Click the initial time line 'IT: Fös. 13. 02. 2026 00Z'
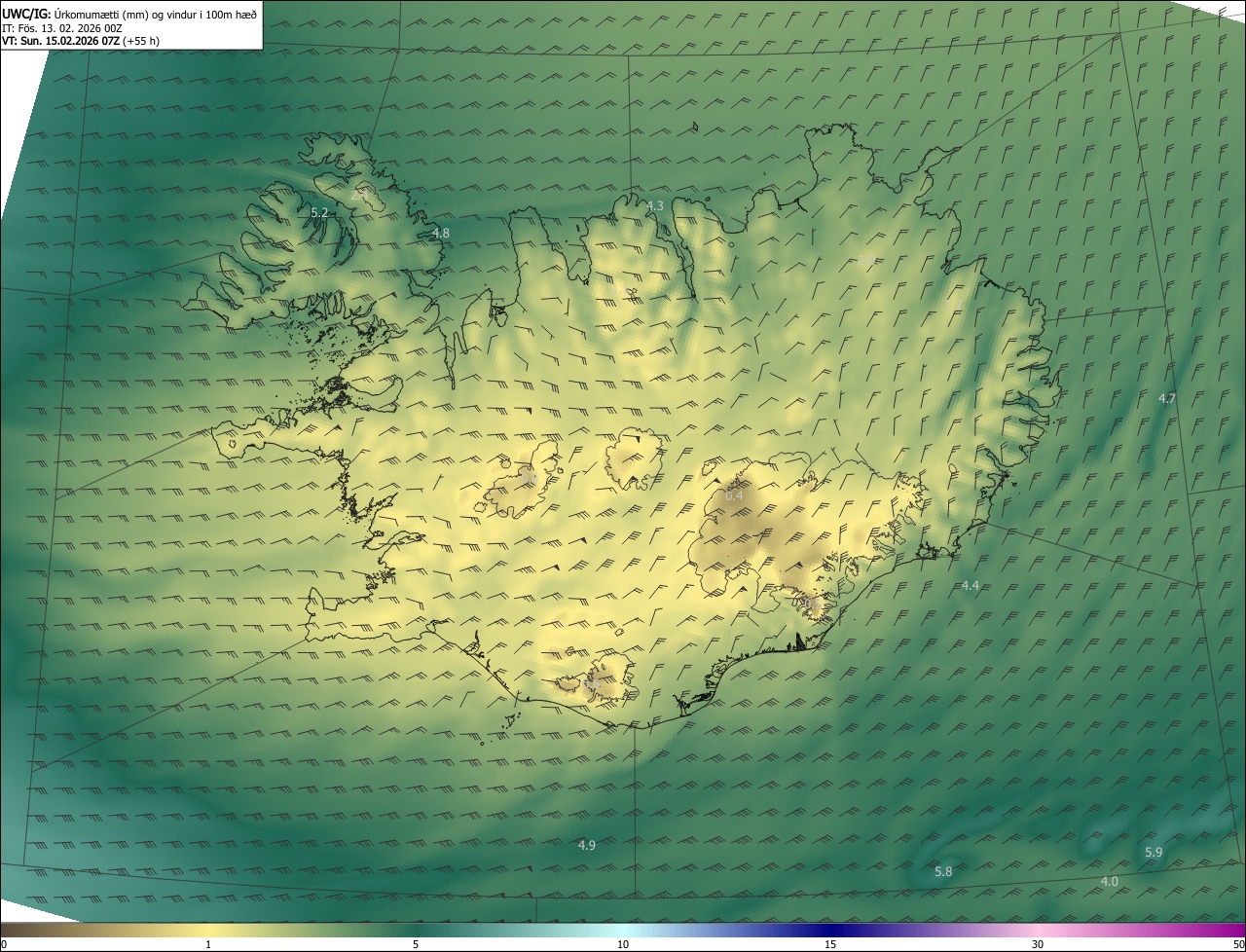Viewport: 1246px width, 952px height. pos(63,28)
